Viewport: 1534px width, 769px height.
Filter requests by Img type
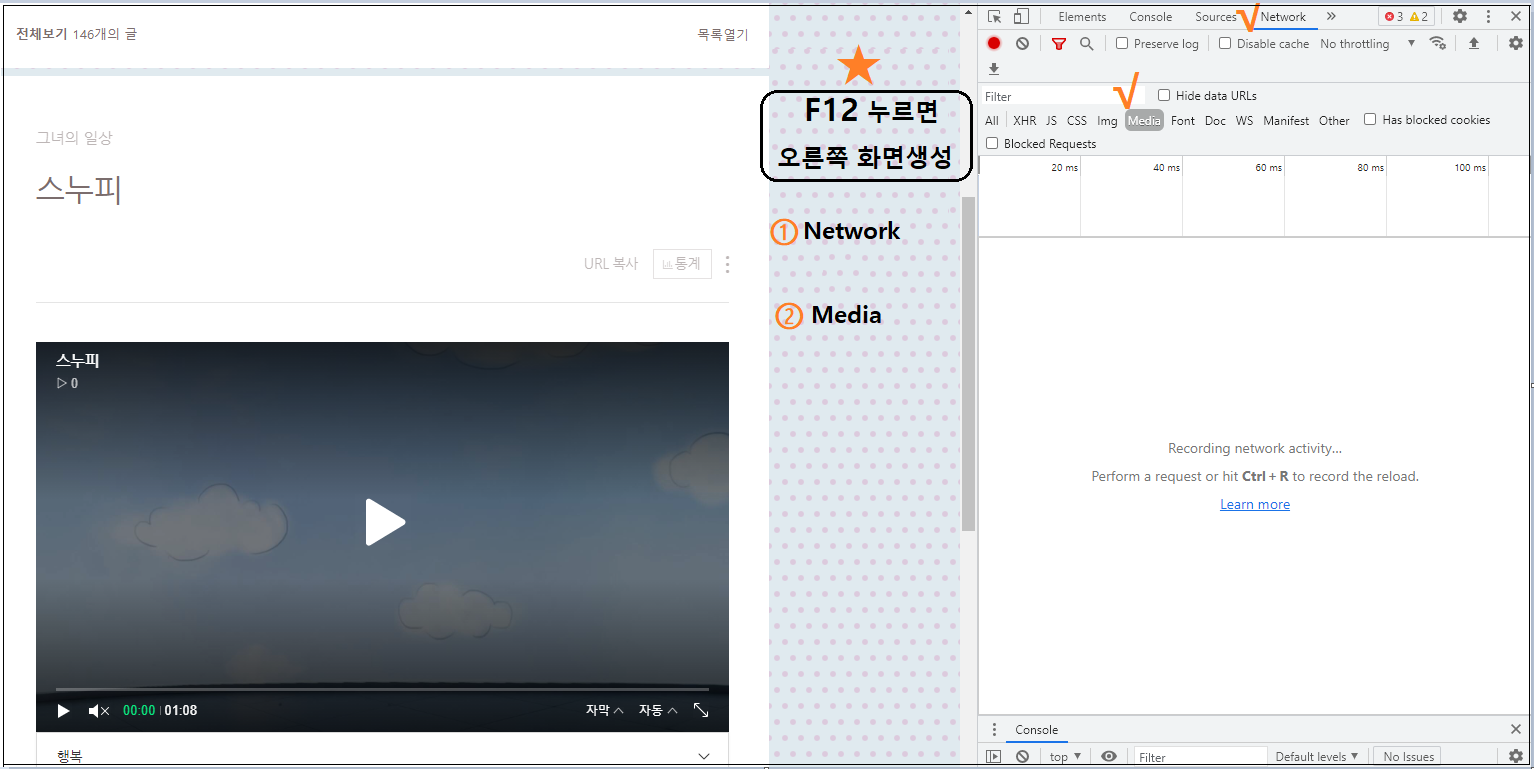point(1107,120)
